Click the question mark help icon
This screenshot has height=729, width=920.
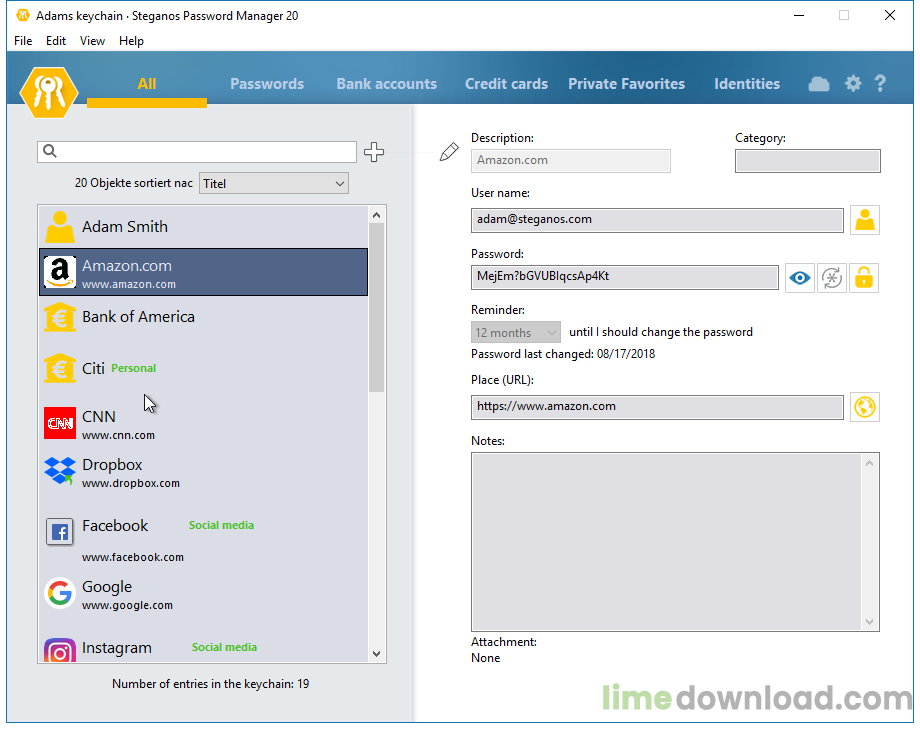(880, 84)
